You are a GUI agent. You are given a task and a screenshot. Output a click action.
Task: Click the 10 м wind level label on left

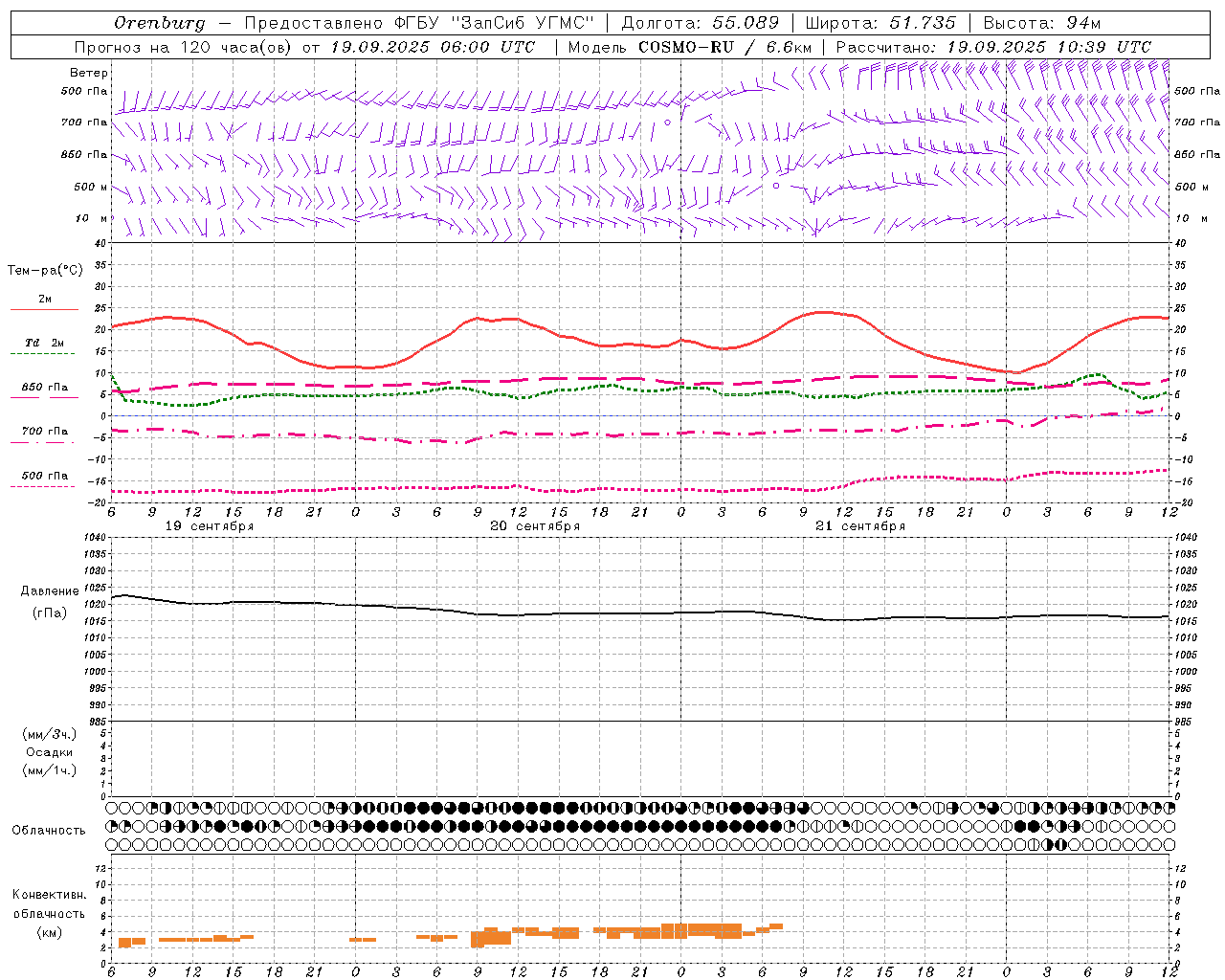point(92,218)
